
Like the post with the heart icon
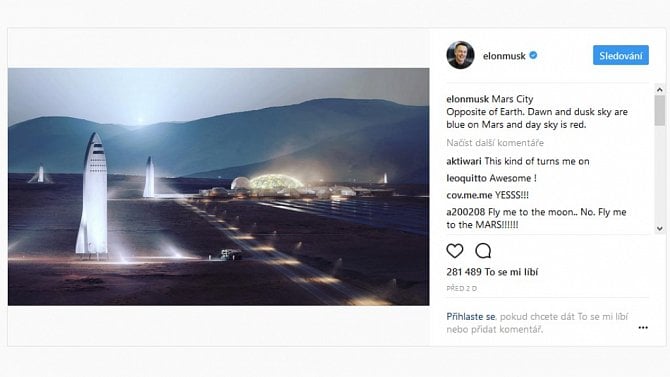click(x=455, y=251)
